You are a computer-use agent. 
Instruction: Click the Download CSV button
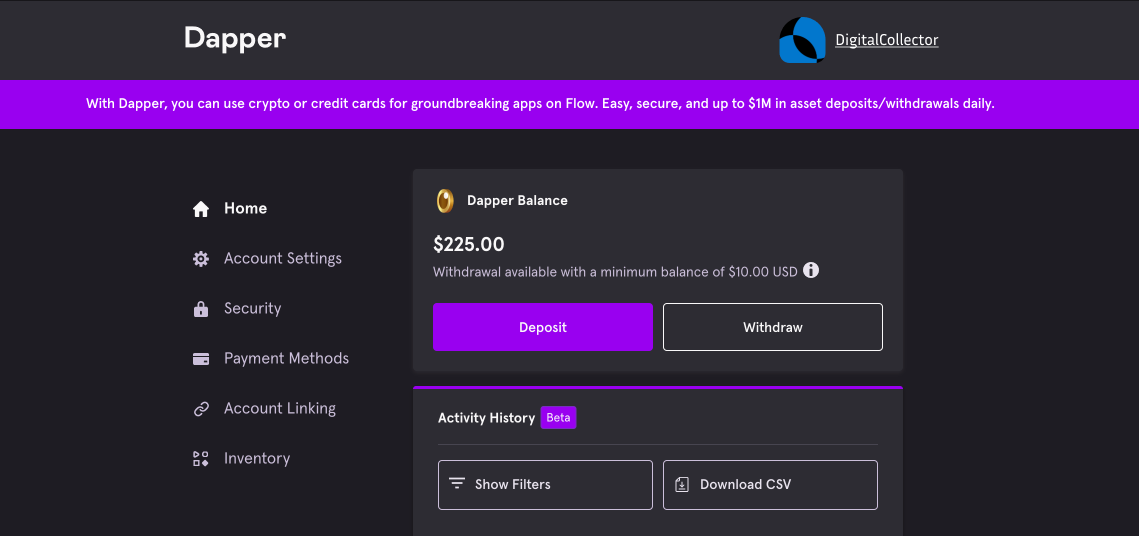click(770, 484)
